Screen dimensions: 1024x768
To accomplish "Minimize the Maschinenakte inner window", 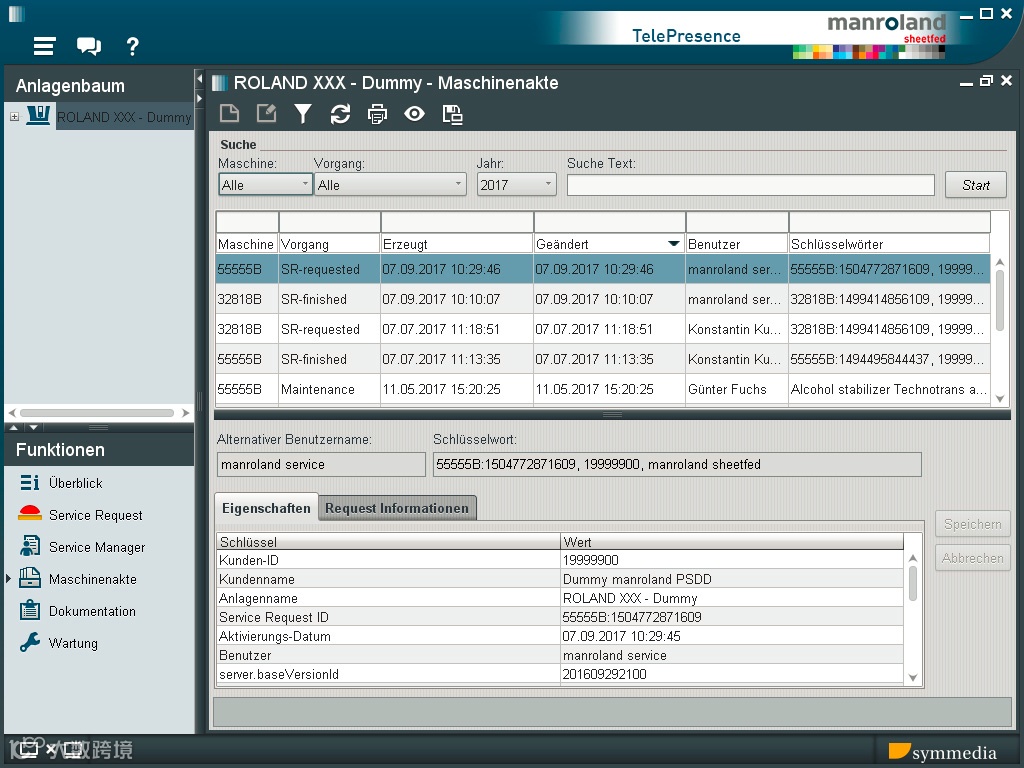I will click(x=967, y=82).
